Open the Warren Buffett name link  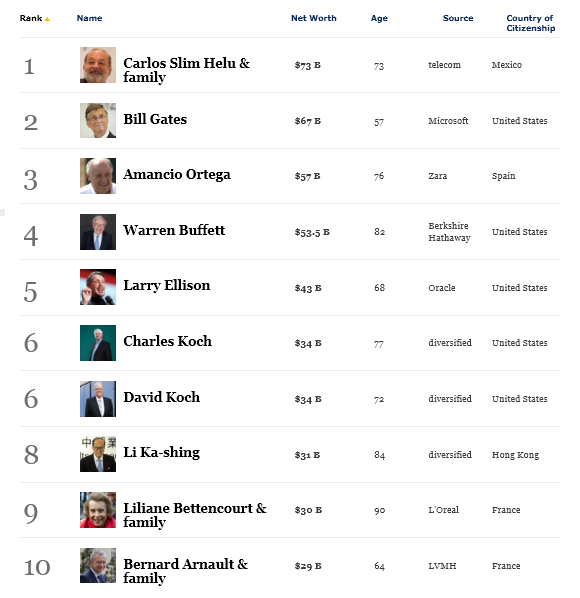point(174,230)
